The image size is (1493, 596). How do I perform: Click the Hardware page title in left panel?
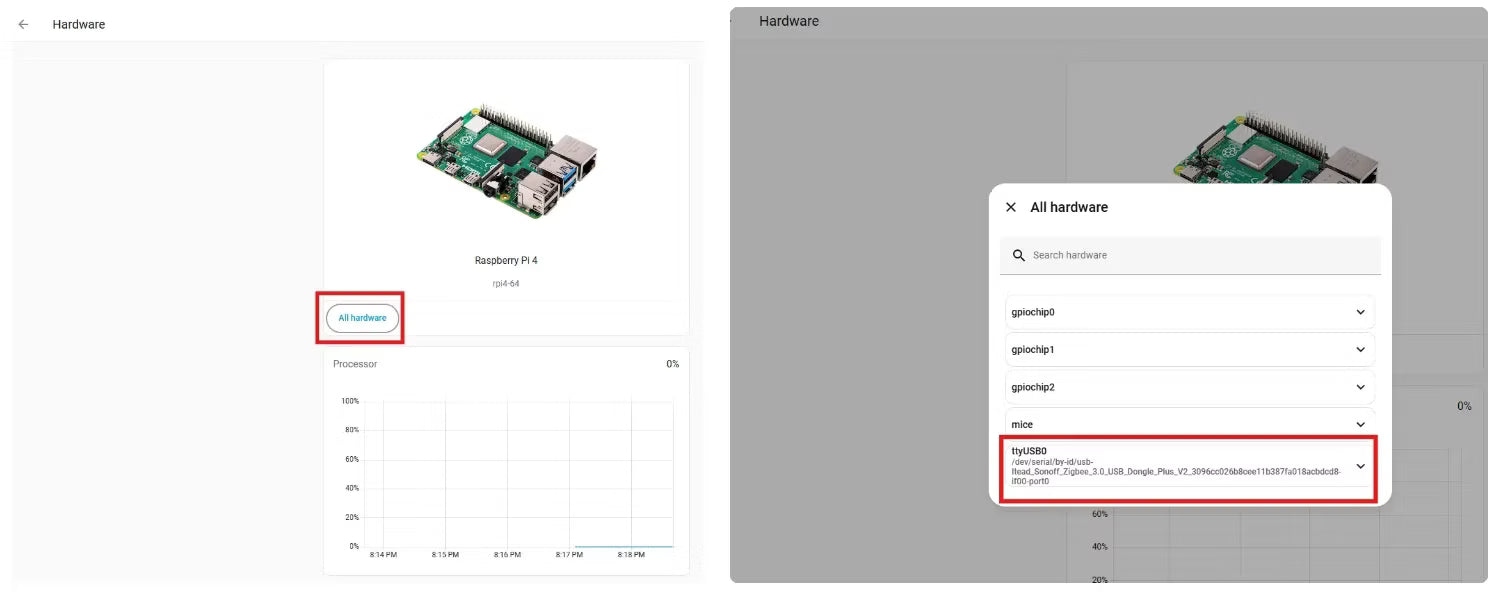79,24
